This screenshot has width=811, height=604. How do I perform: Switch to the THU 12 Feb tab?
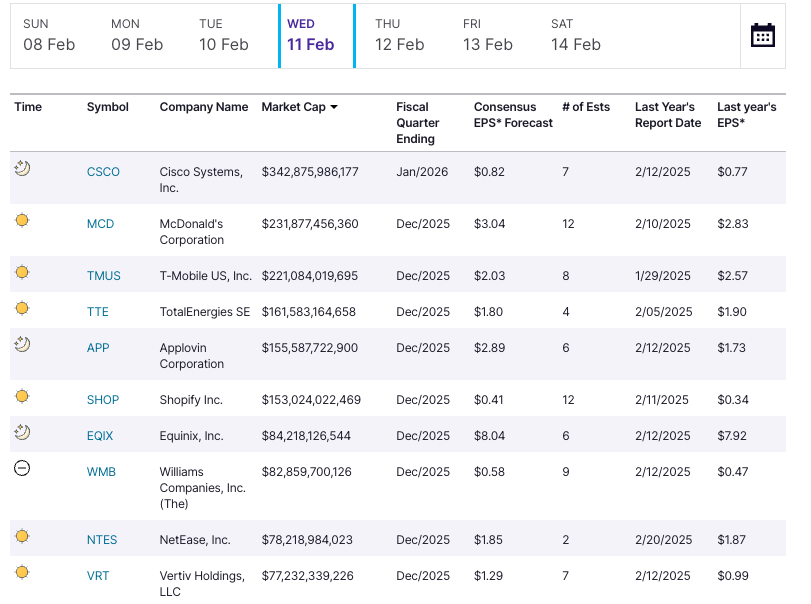tap(399, 34)
